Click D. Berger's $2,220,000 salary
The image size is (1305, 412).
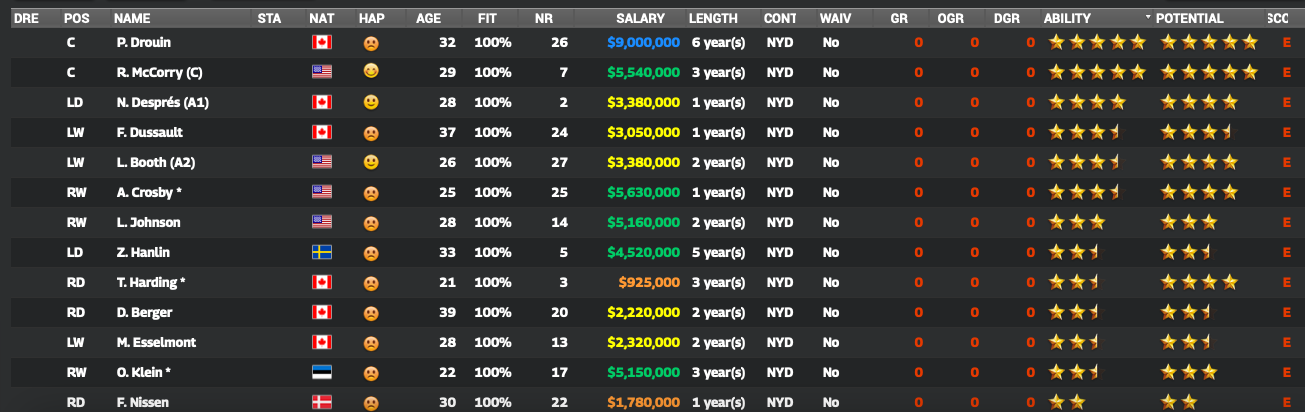pyautogui.click(x=643, y=313)
